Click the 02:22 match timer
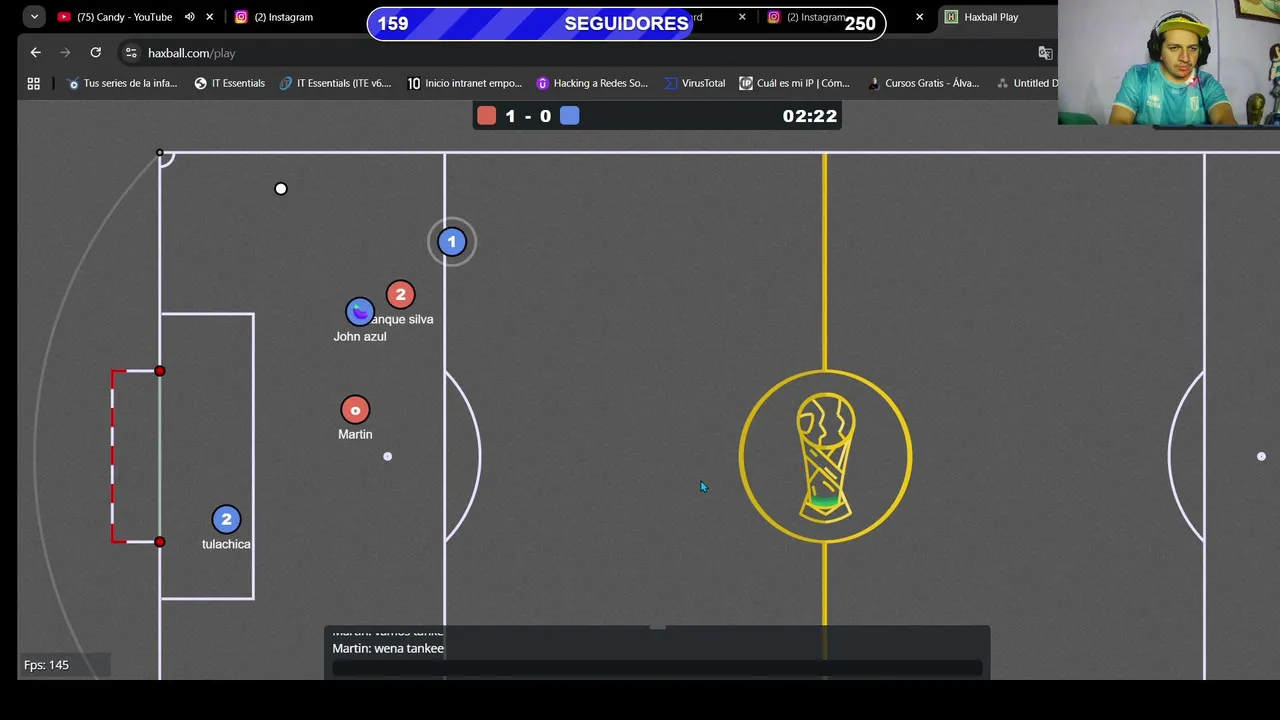1280x720 pixels. coord(810,116)
